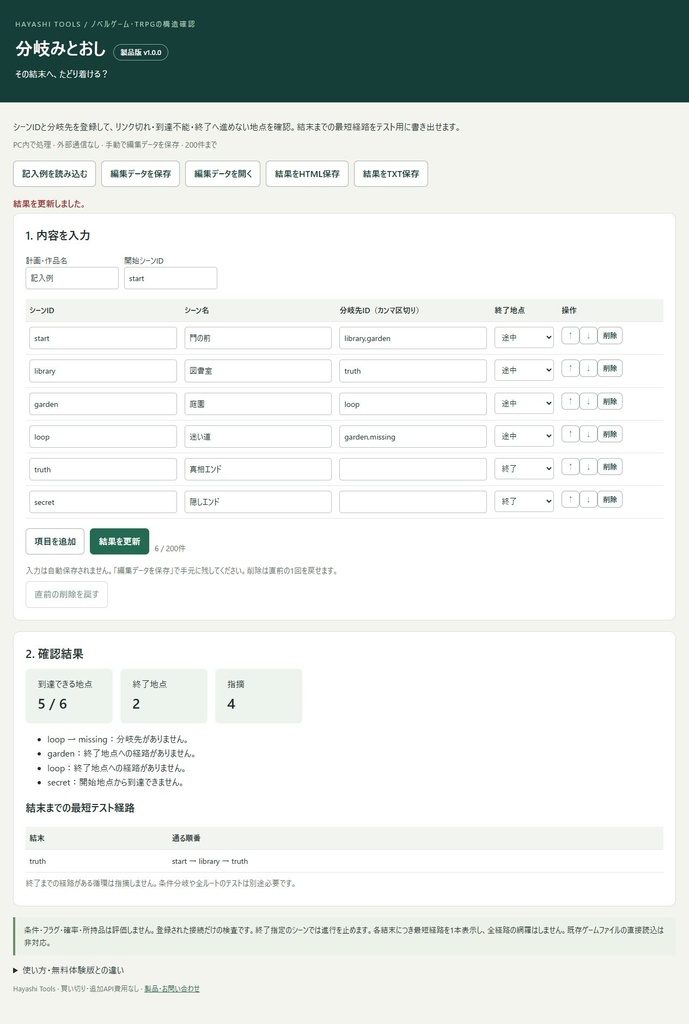This screenshot has width=689, height=1024.
Task: Move the secret row up
Action: [x=570, y=500]
